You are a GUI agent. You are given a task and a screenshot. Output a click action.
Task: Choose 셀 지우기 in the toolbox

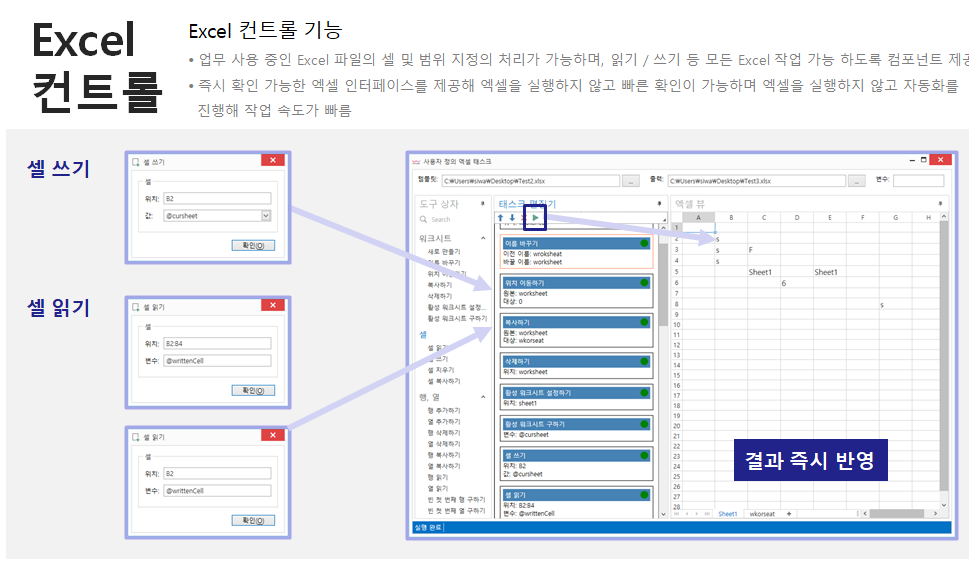(440, 369)
